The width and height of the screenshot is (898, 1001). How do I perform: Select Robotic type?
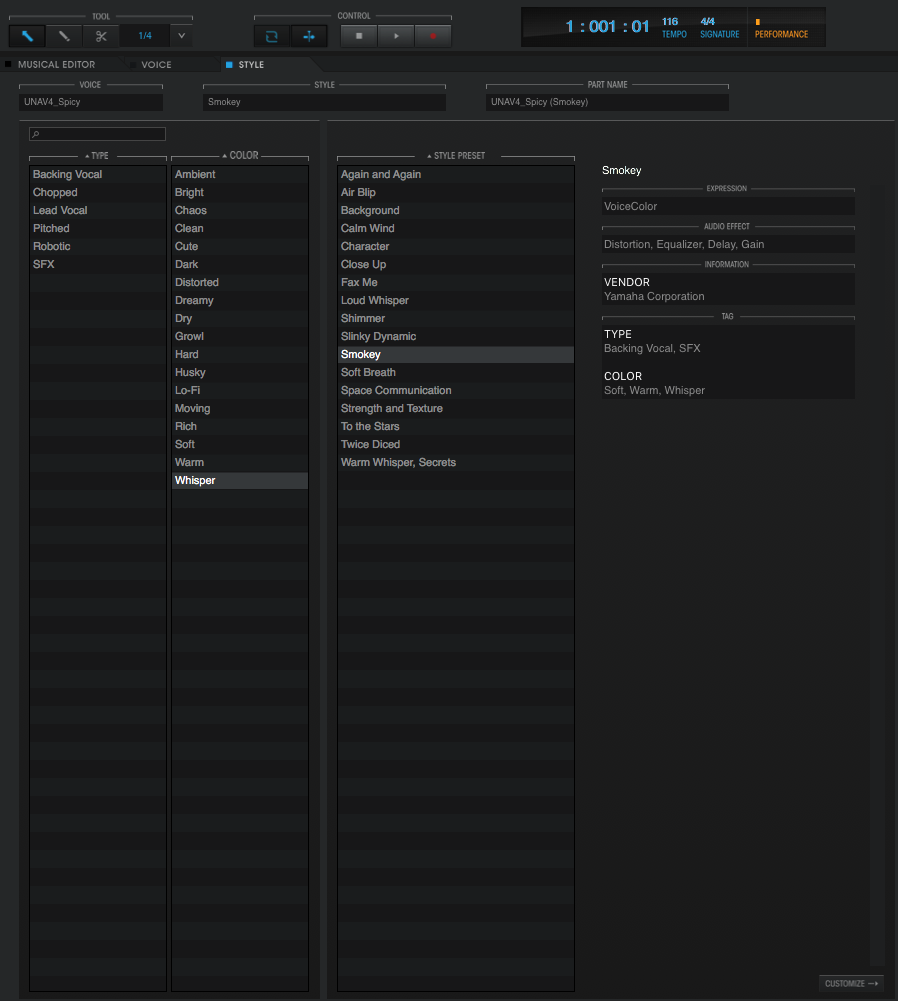click(98, 246)
